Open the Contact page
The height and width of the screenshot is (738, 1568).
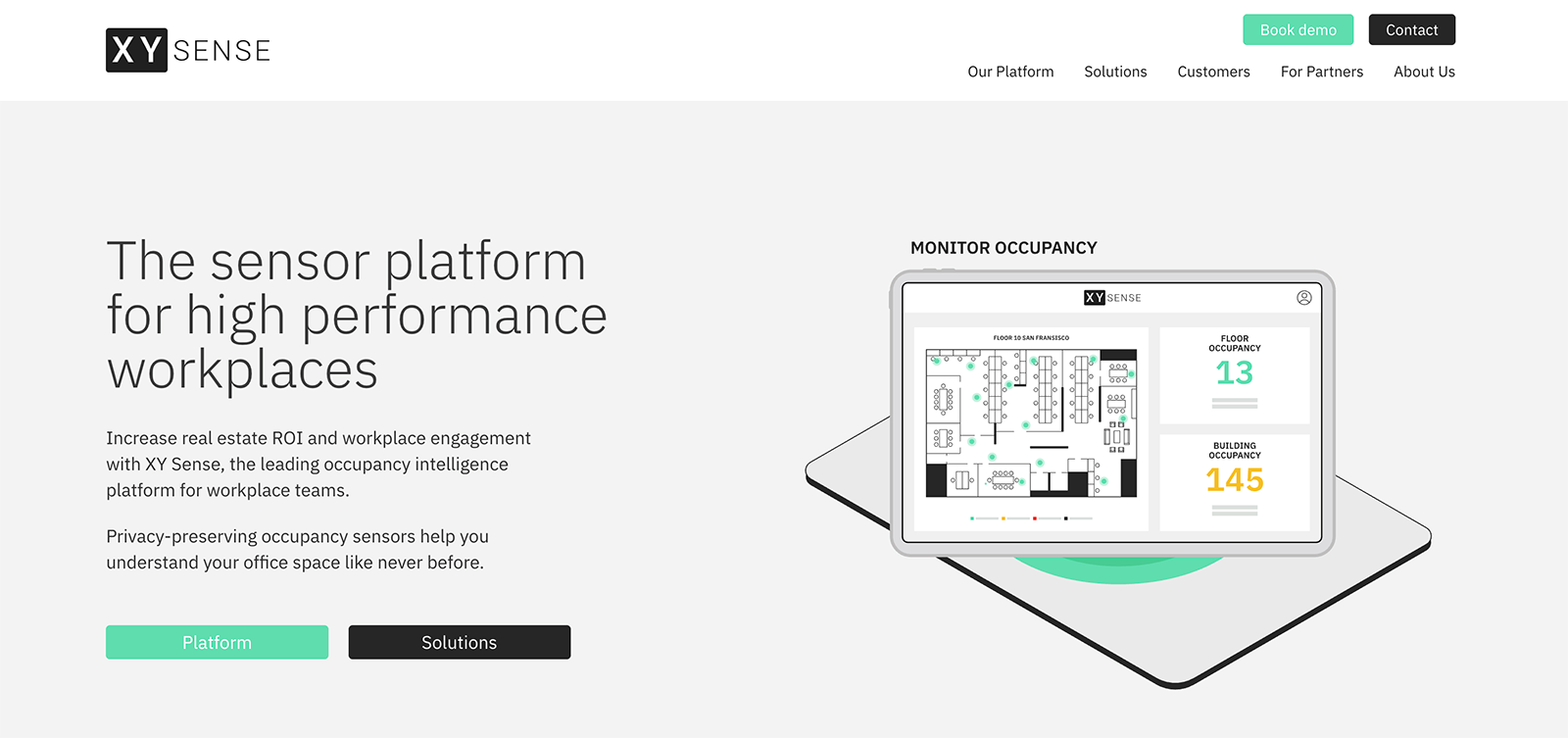tap(1411, 29)
